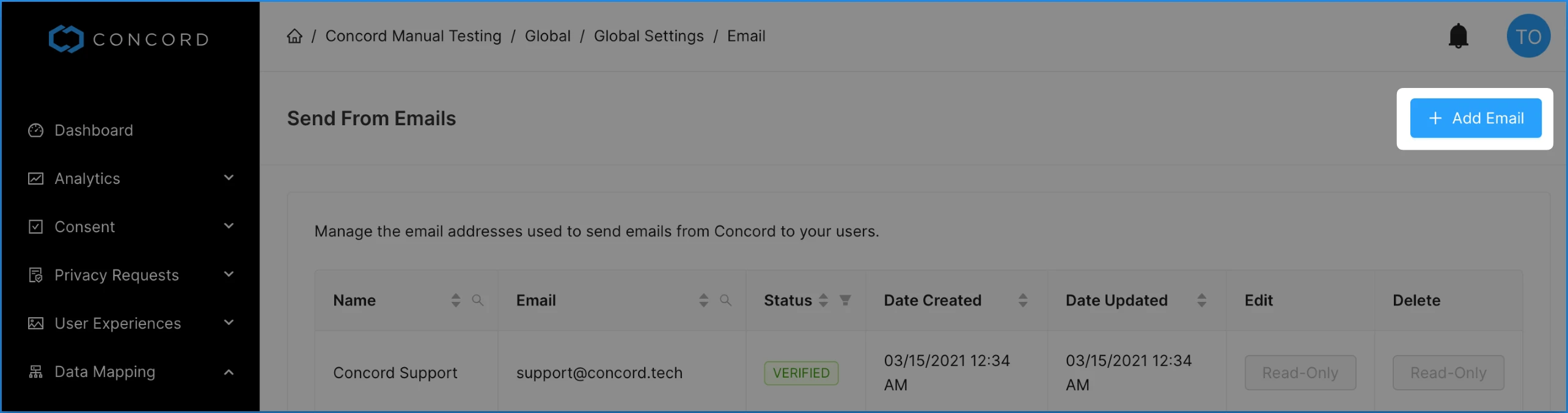Open the Status column filter icon
The width and height of the screenshot is (1568, 413).
[845, 300]
